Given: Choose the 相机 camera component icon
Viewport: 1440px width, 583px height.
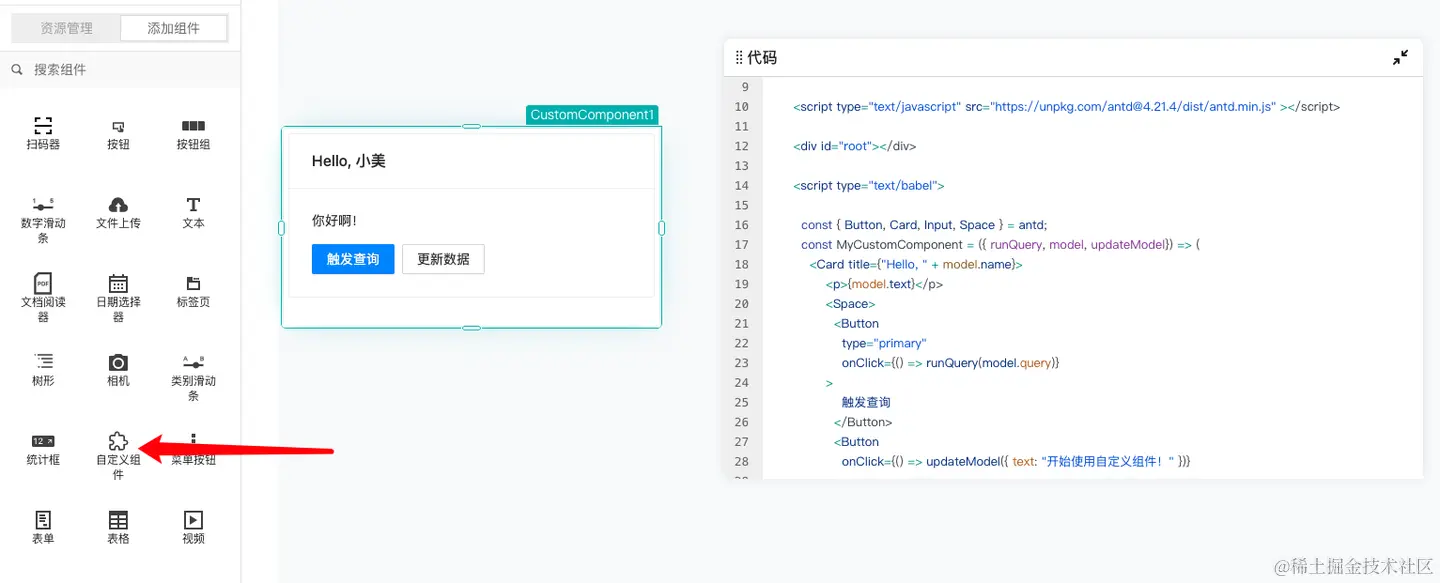Looking at the screenshot, I should pos(118,362).
